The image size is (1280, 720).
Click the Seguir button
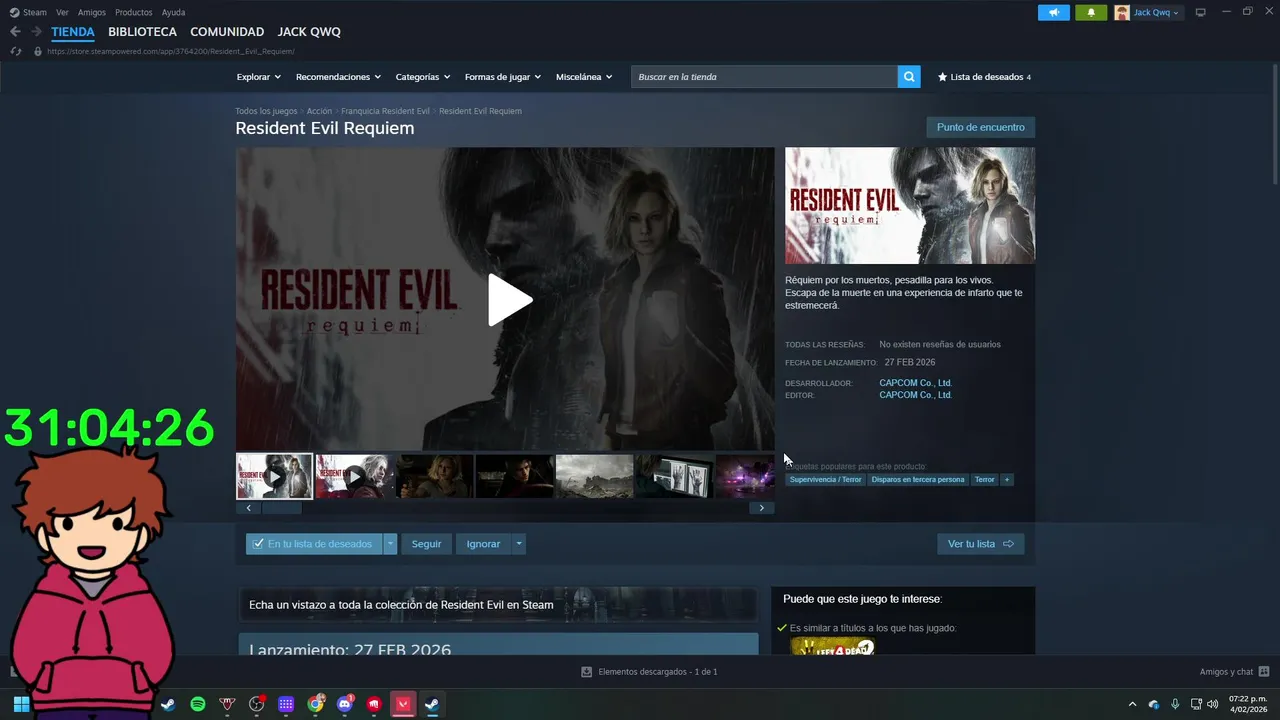[426, 544]
